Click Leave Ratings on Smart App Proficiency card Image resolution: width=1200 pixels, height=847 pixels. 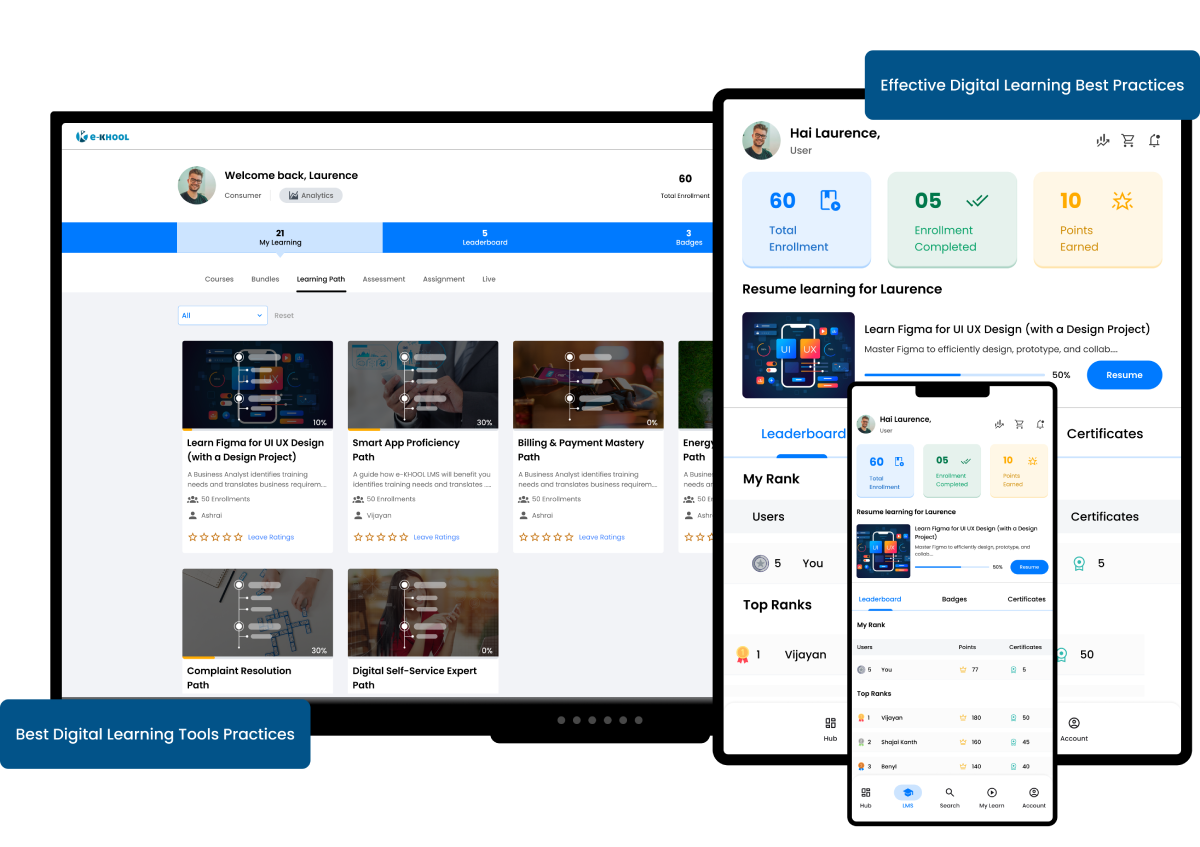pyautogui.click(x=436, y=537)
